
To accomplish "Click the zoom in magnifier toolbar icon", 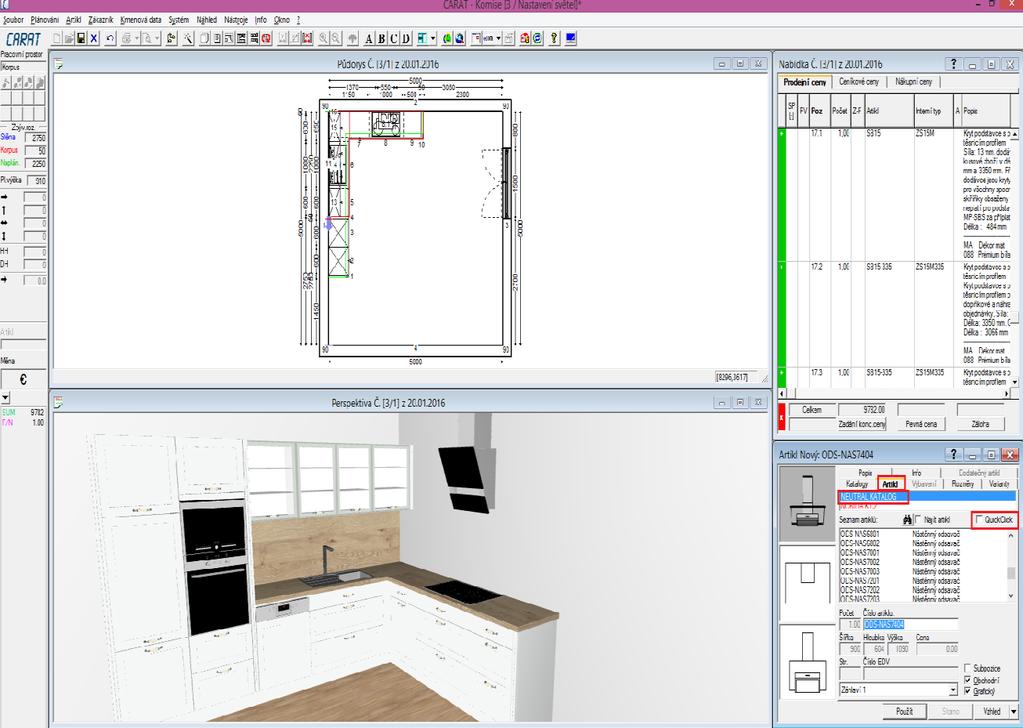I will pyautogui.click(x=323, y=38).
